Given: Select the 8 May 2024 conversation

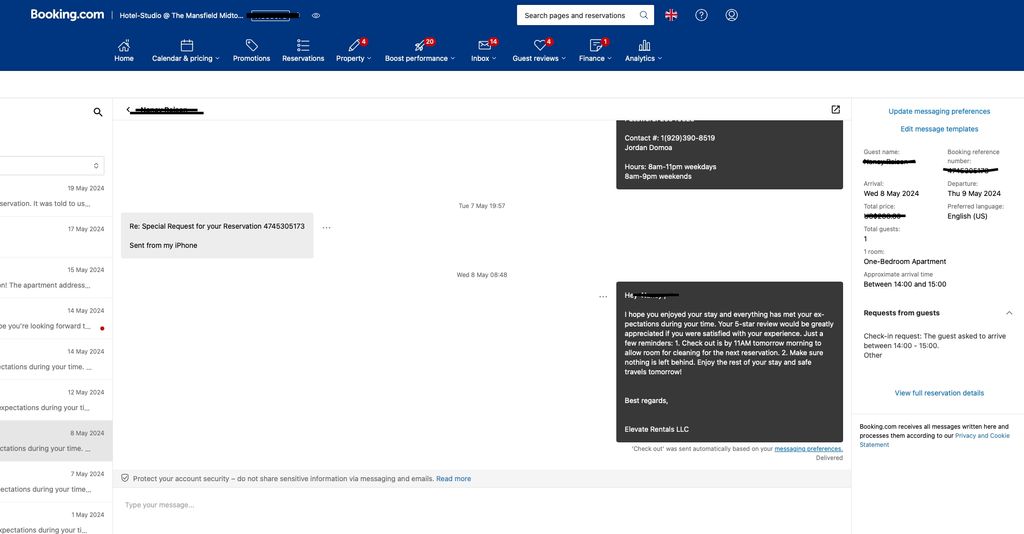Looking at the screenshot, I should pyautogui.click(x=56, y=441).
